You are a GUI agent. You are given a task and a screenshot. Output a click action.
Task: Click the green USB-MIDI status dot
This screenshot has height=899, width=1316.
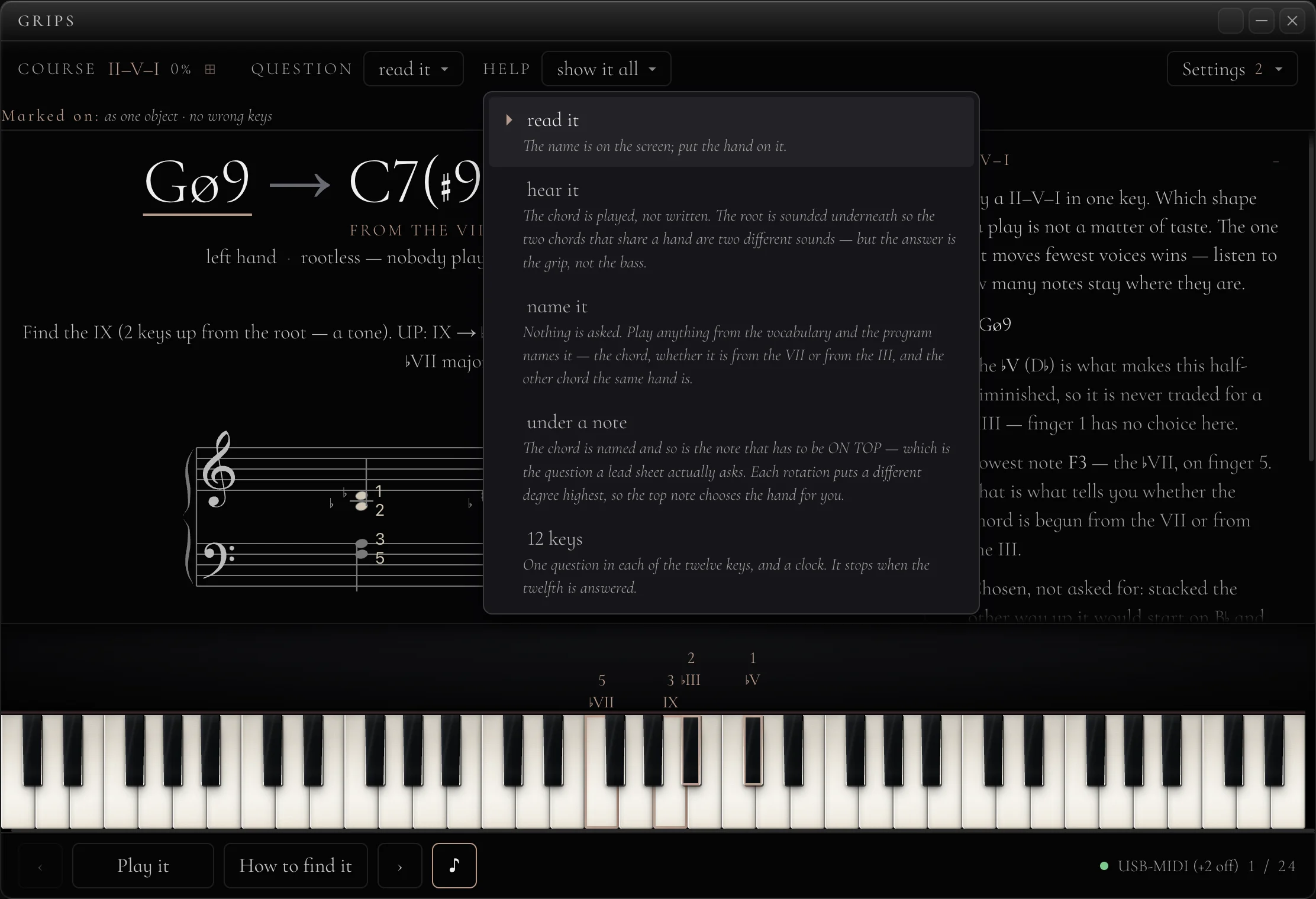(x=1104, y=866)
